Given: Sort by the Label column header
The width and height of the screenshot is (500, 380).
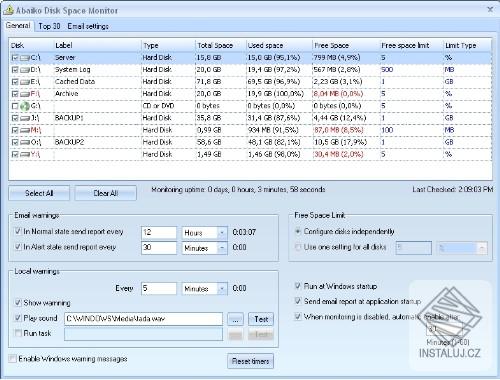Looking at the screenshot, I should coord(97,45).
